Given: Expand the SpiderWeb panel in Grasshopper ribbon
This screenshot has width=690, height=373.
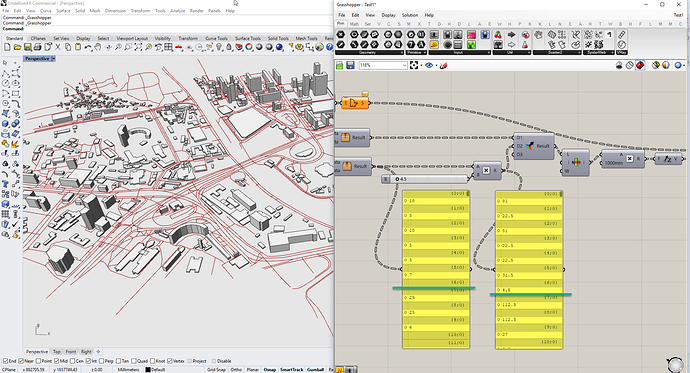Looking at the screenshot, I should 612,52.
